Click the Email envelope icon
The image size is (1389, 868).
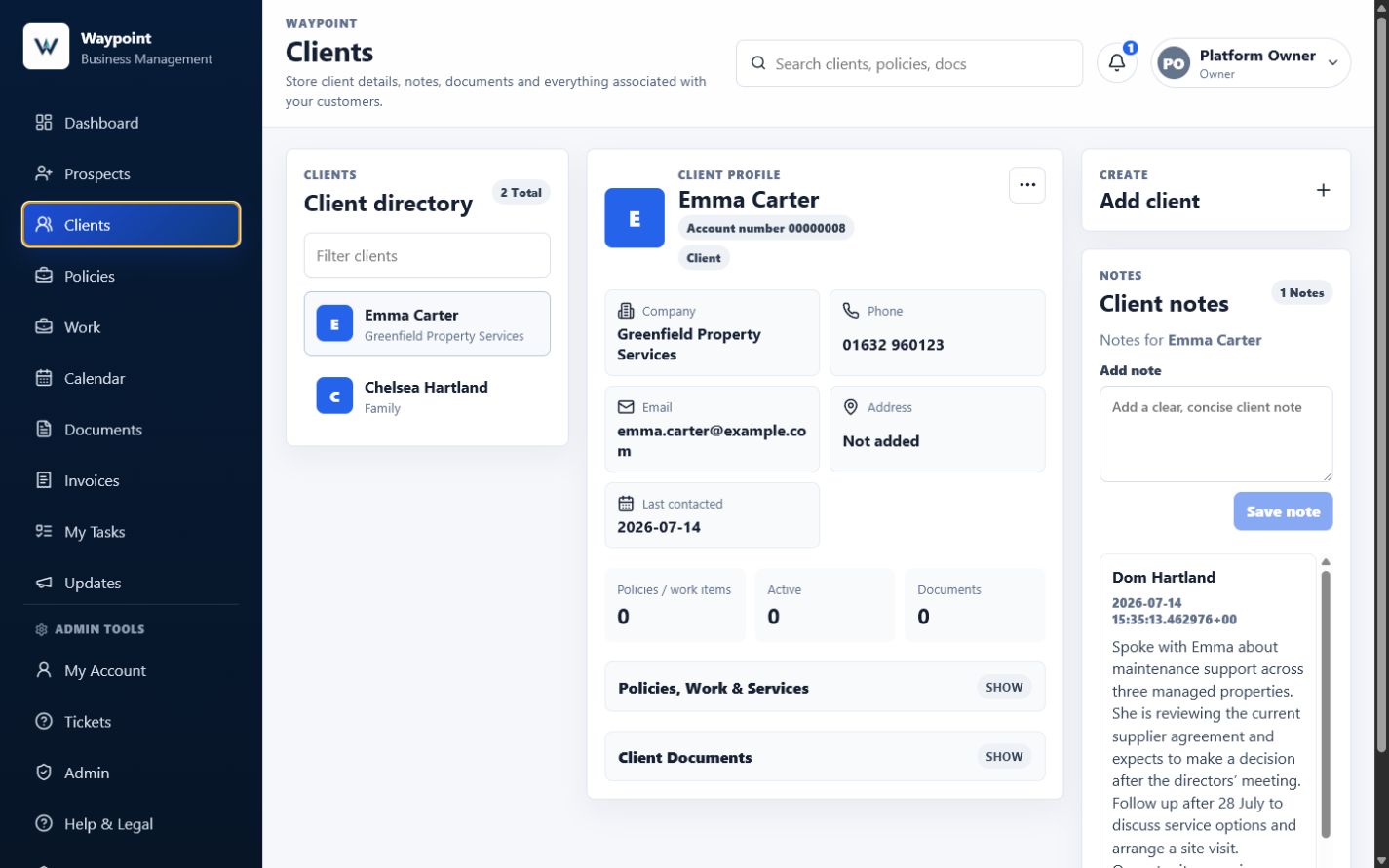pyautogui.click(x=626, y=407)
